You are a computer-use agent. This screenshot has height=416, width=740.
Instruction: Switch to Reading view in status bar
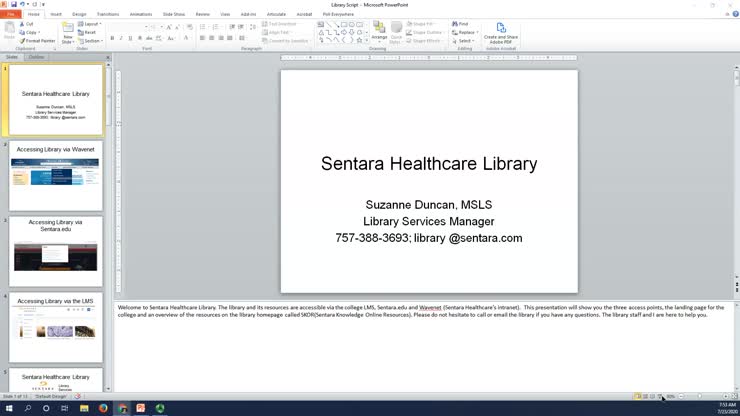[653, 397]
